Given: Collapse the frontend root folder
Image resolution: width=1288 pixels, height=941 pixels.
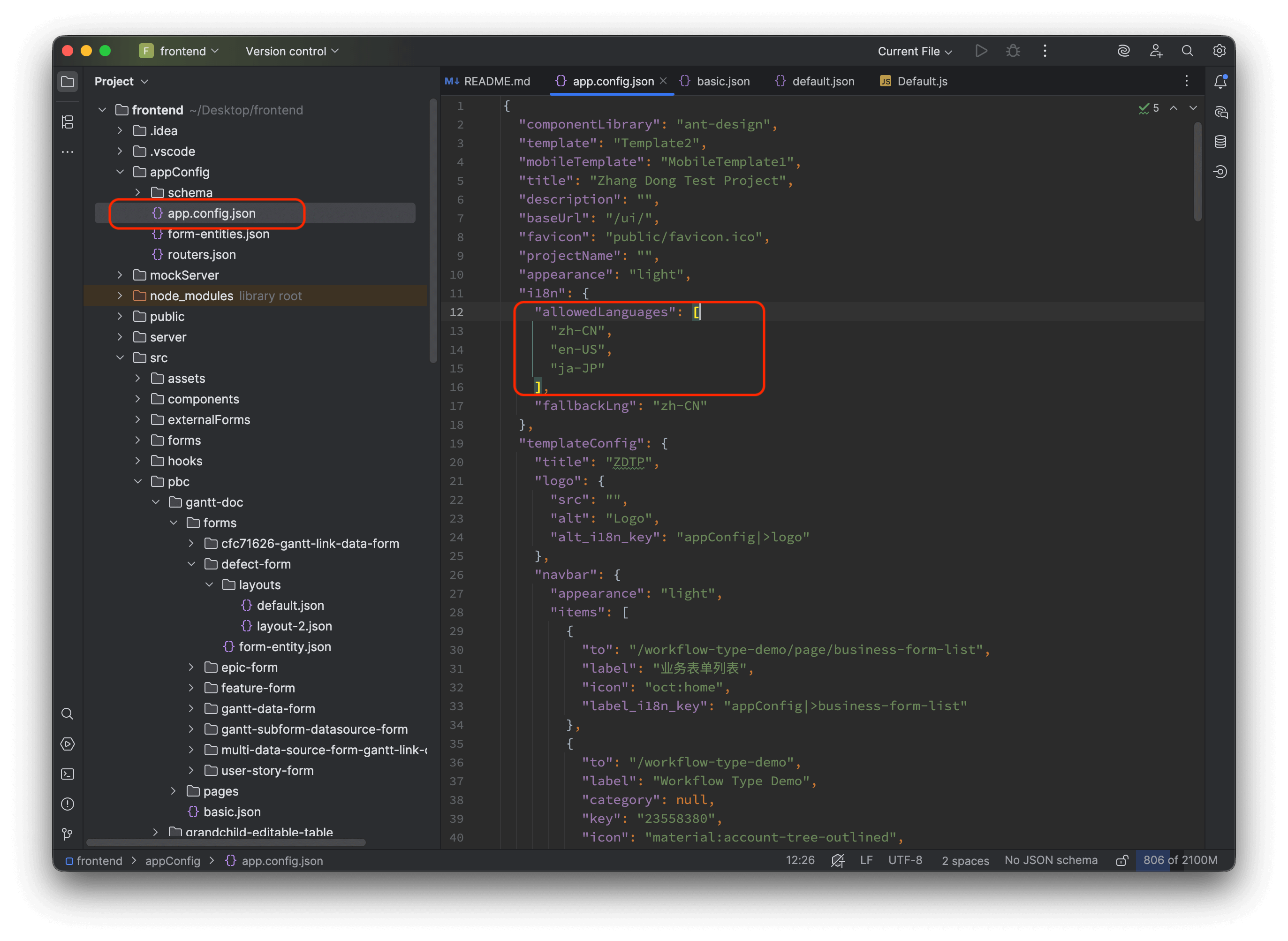Looking at the screenshot, I should click(x=103, y=110).
